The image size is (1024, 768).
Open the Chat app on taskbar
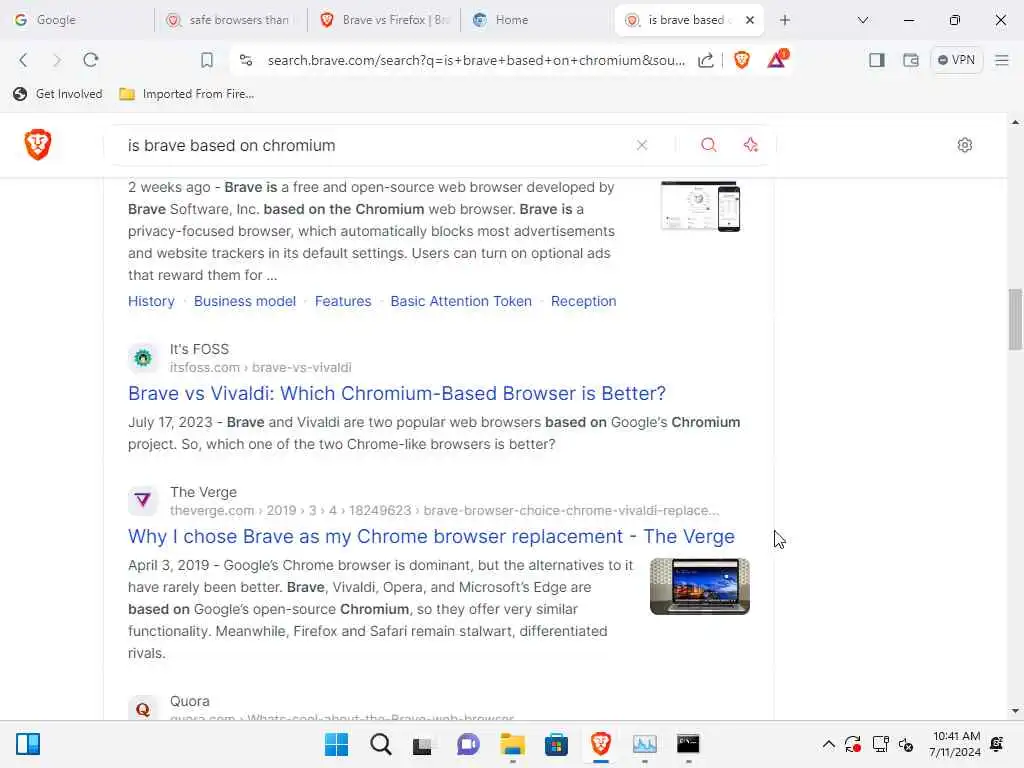click(468, 744)
